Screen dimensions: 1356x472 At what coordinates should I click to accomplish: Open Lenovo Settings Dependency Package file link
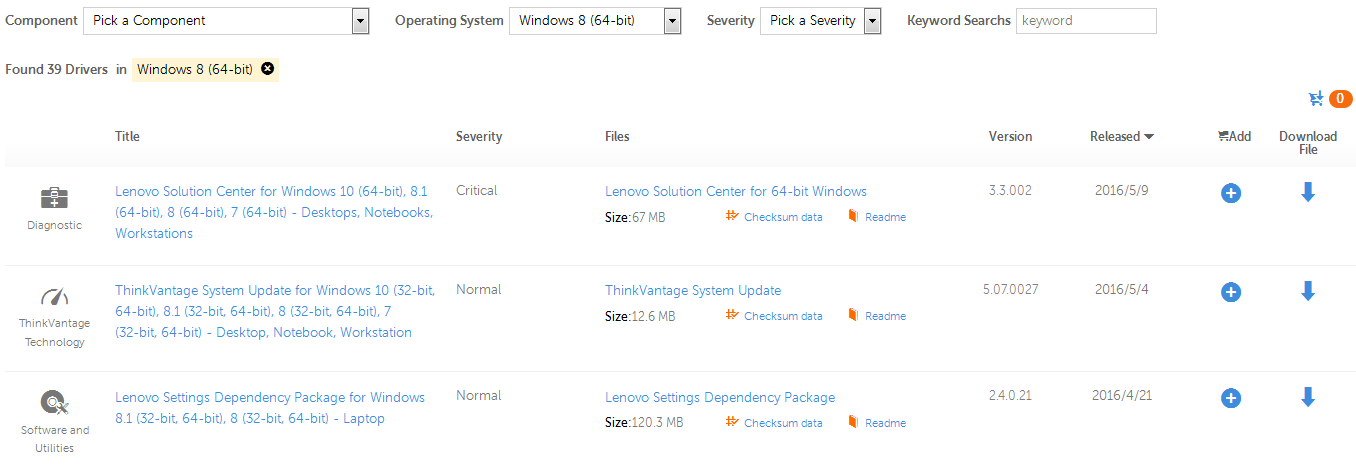point(720,398)
